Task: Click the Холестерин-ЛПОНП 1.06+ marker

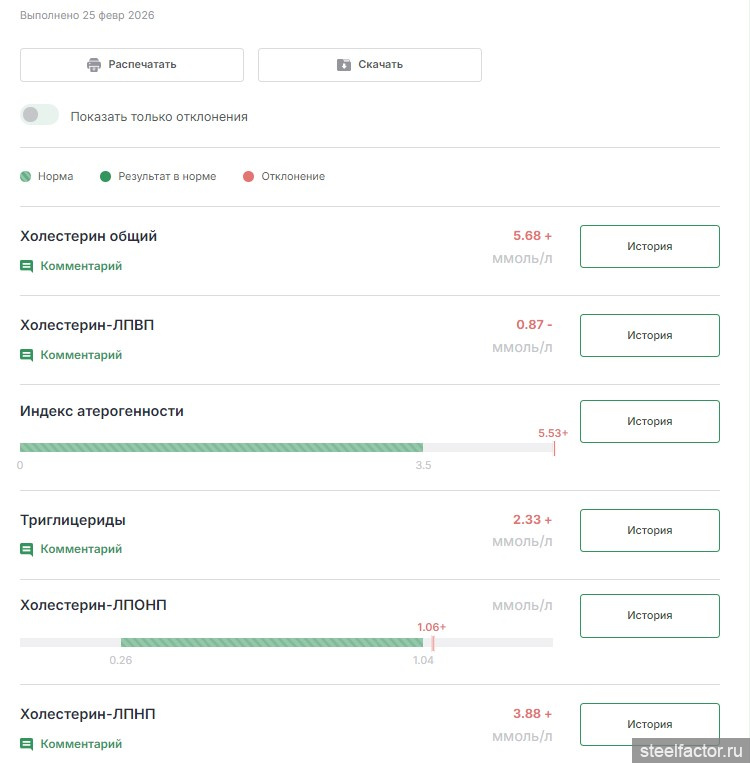Action: click(433, 642)
